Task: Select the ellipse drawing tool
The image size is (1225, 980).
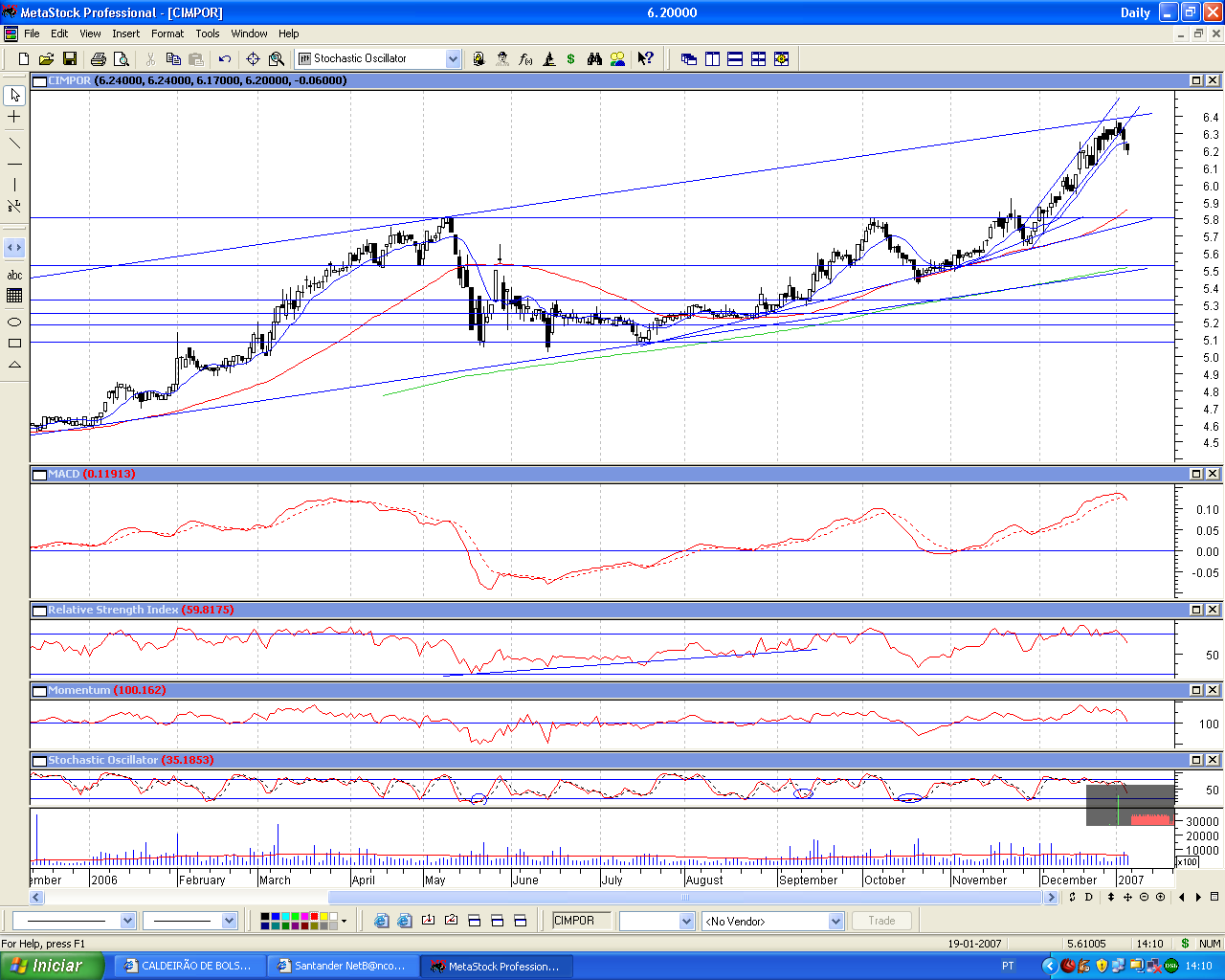Action: tap(14, 322)
